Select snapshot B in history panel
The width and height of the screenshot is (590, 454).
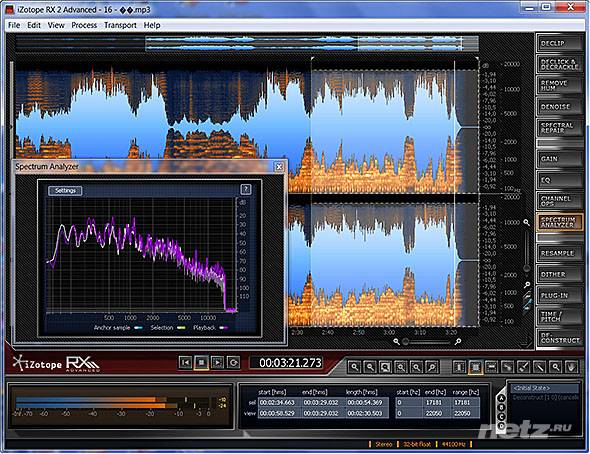coord(501,407)
